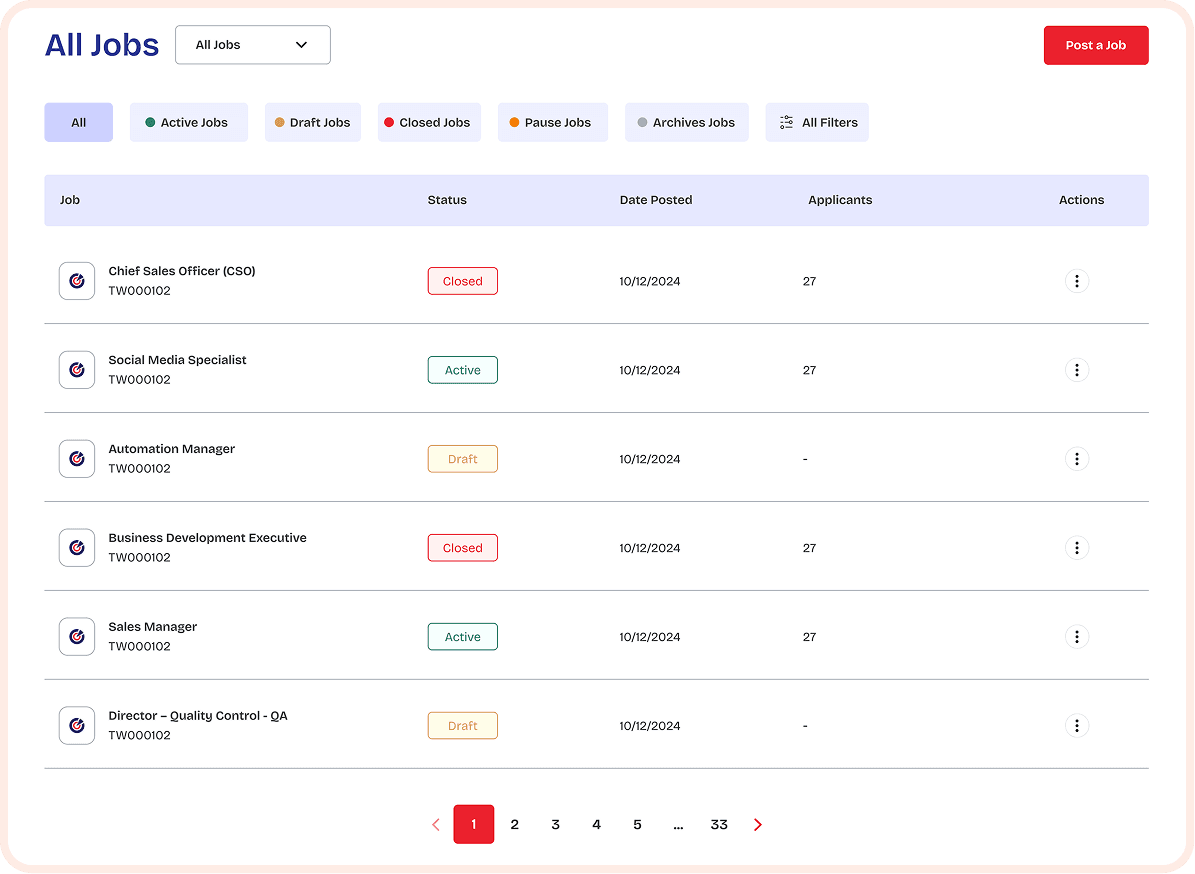Click applicant count 27 for Sales Manager
This screenshot has width=1195, height=874.
coord(809,637)
